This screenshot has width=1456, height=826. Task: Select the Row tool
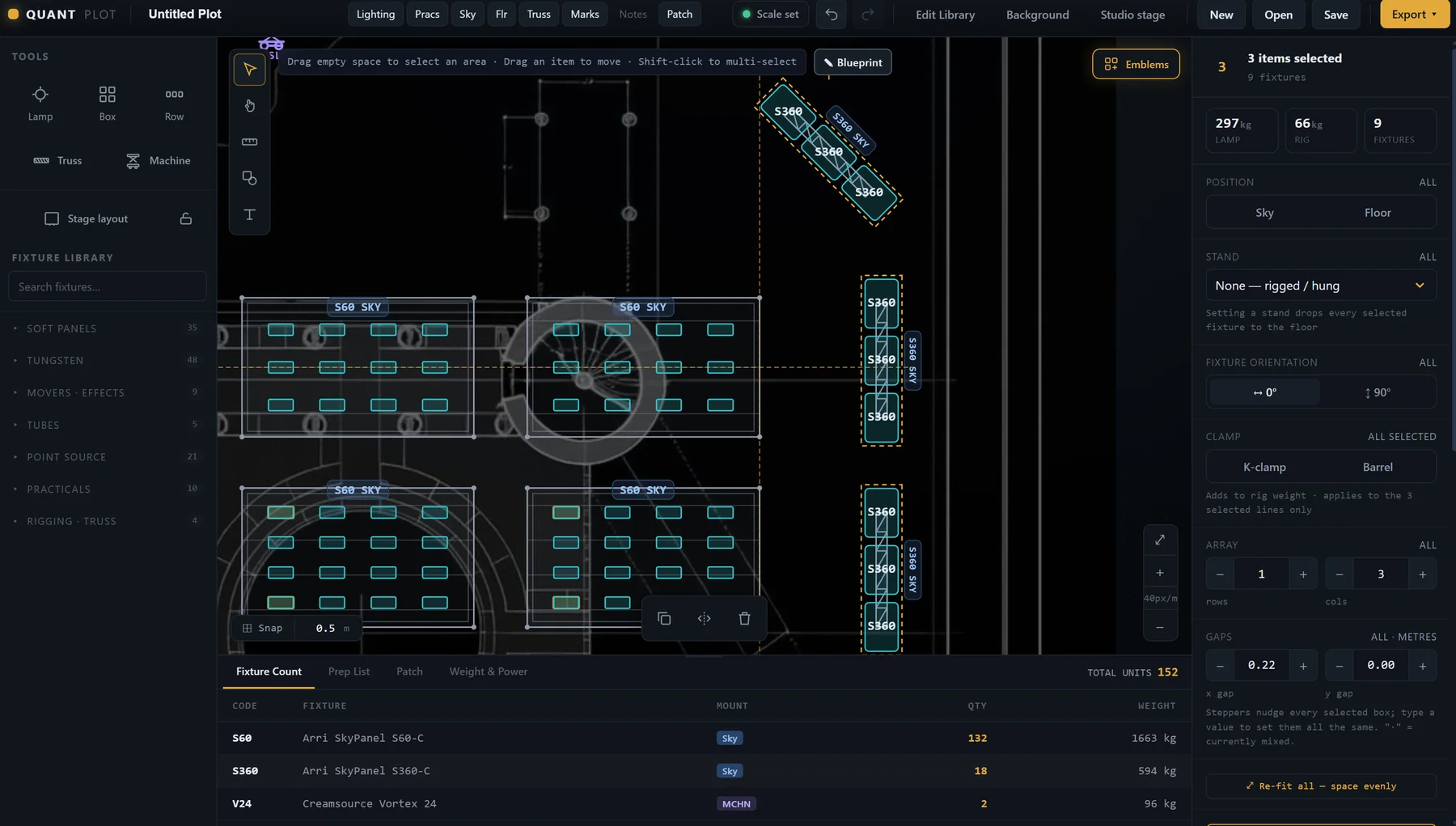pyautogui.click(x=174, y=104)
